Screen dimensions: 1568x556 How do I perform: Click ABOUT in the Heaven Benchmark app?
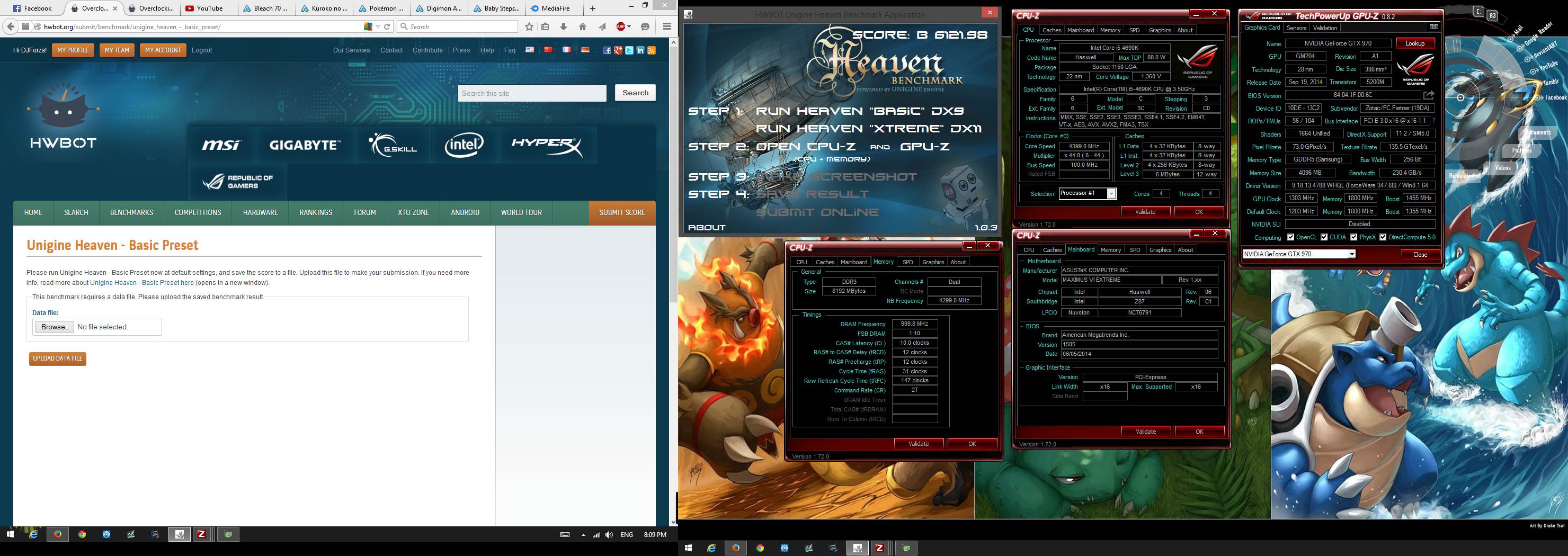pos(707,228)
